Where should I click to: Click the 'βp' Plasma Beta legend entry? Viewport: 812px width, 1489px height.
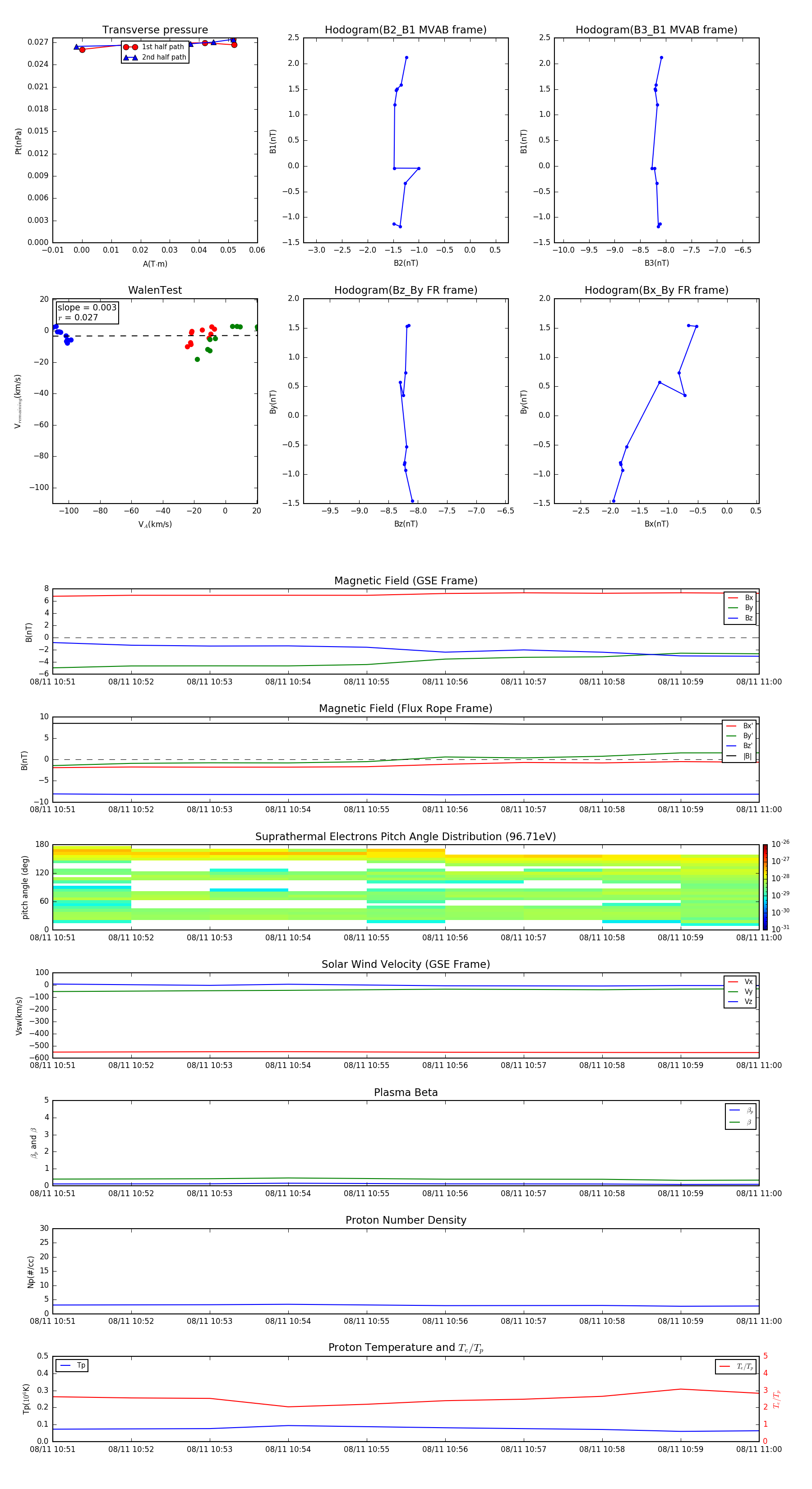pyautogui.click(x=741, y=1110)
